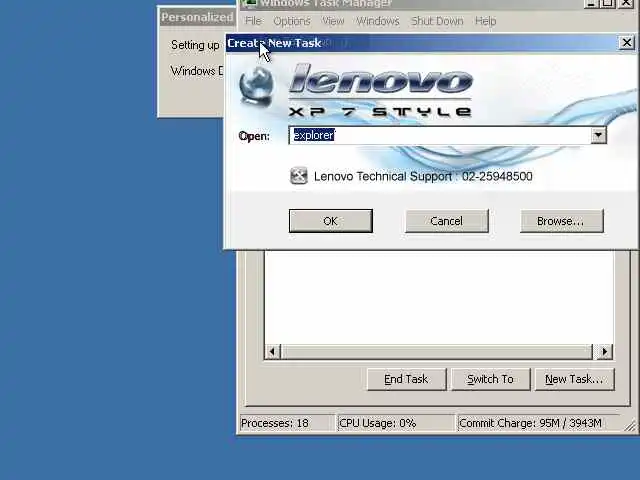Viewport: 640px width, 480px height.
Task: Maximize the Windows Task Manager window
Action: click(x=608, y=3)
